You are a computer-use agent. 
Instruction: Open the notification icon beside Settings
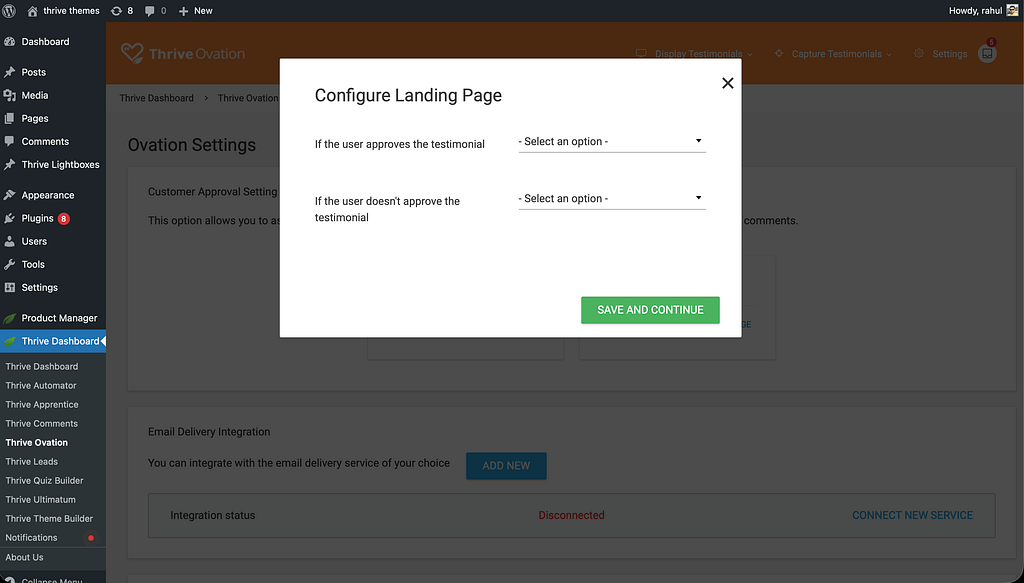(987, 54)
